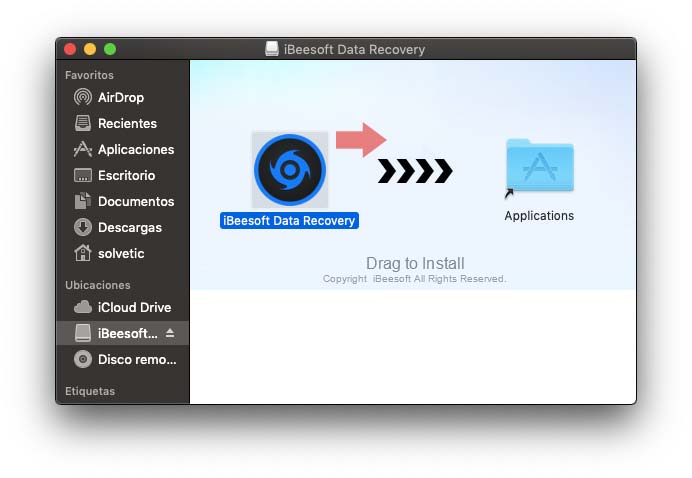
Task: Open the Aplicaciones sidebar entry
Action: (123, 149)
